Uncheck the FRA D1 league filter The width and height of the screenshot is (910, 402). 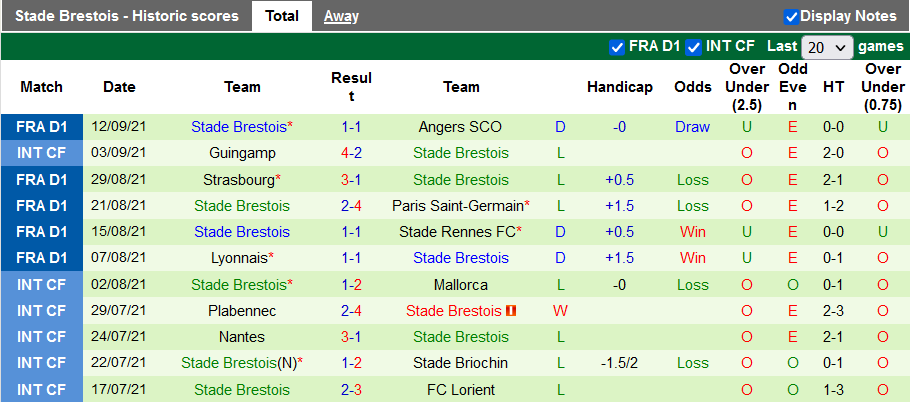click(x=617, y=47)
